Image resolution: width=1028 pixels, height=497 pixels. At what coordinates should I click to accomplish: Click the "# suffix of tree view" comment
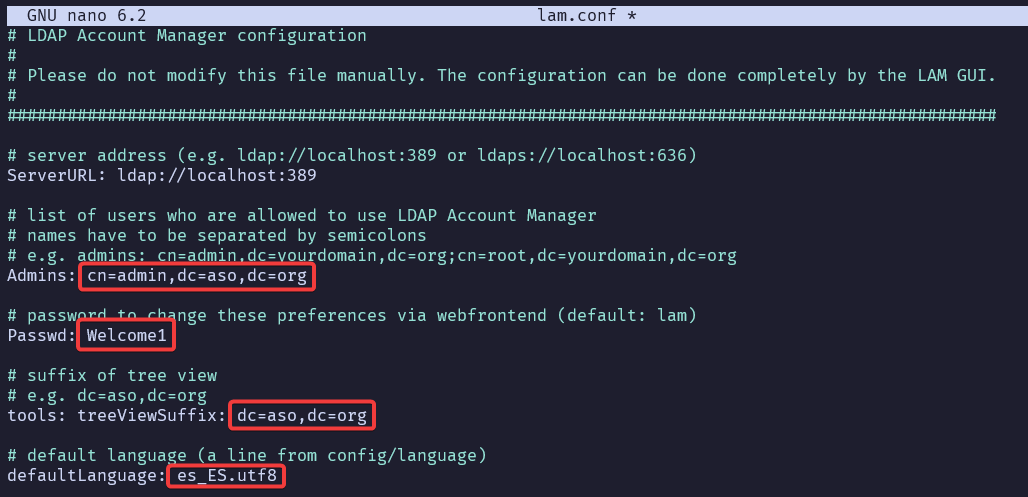[x=111, y=375]
